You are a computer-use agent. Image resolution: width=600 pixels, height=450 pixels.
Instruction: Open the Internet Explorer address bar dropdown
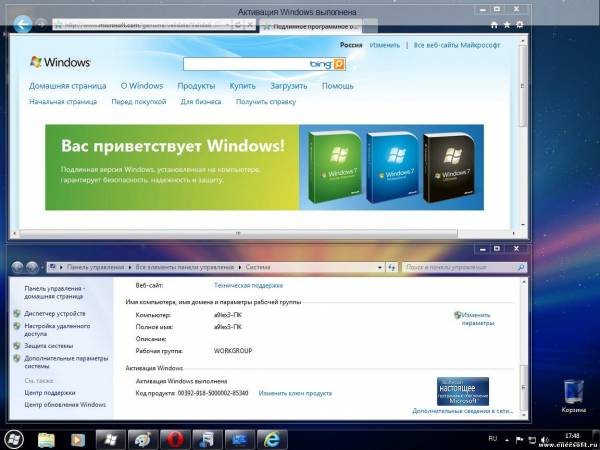click(227, 25)
